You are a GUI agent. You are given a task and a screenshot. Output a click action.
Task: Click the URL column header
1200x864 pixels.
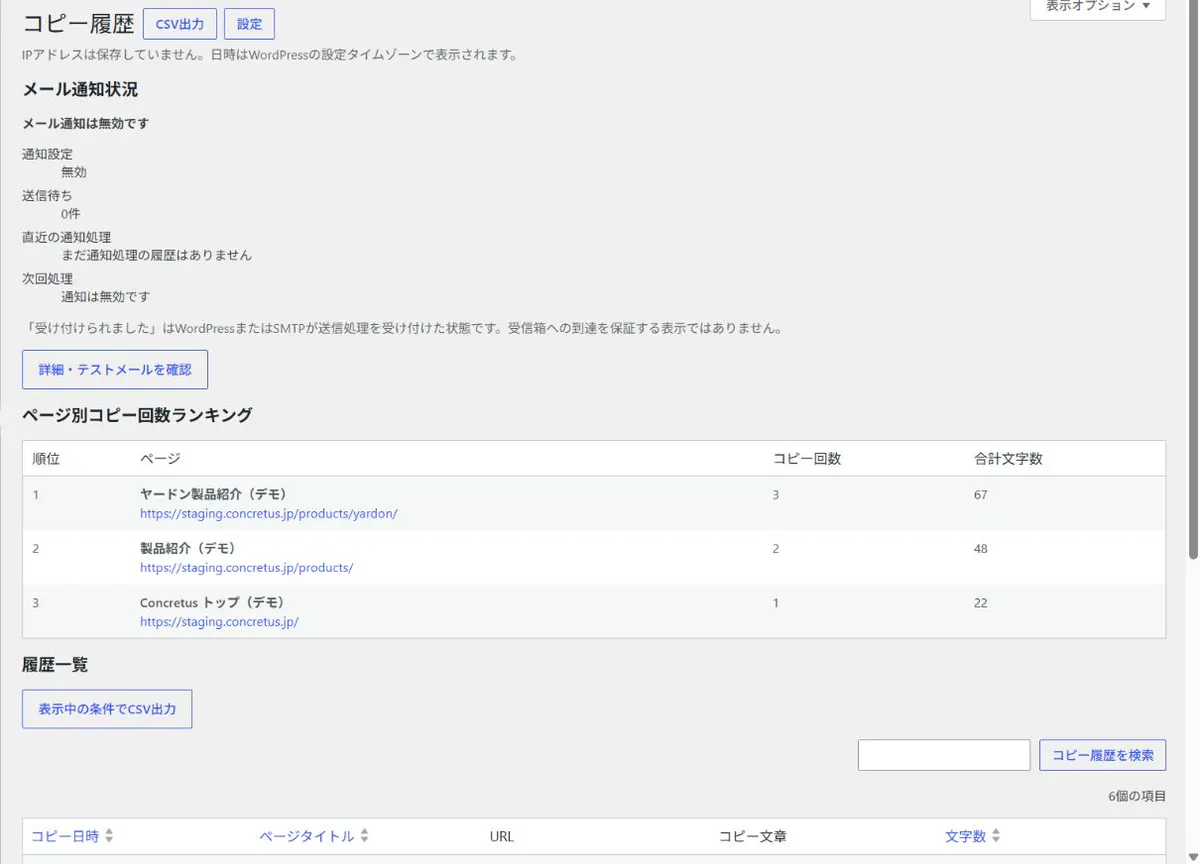(502, 836)
